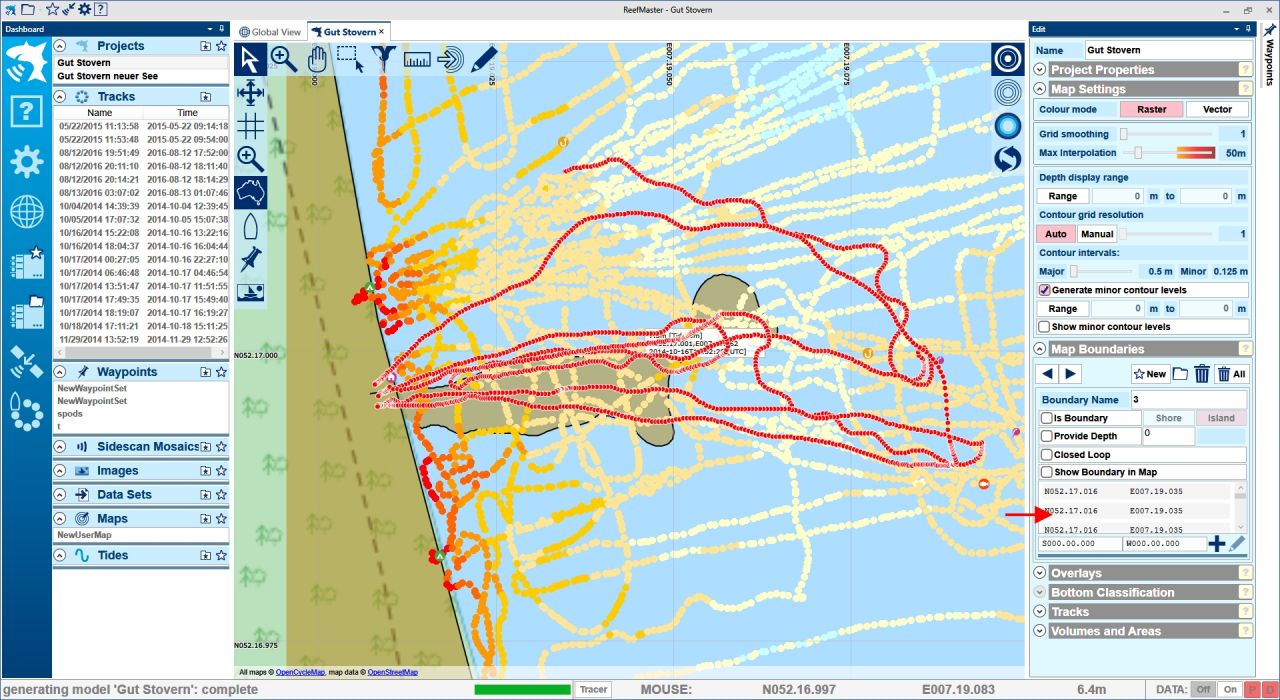1280x700 pixels.
Task: Select Vector colour mode
Action: tap(1217, 109)
